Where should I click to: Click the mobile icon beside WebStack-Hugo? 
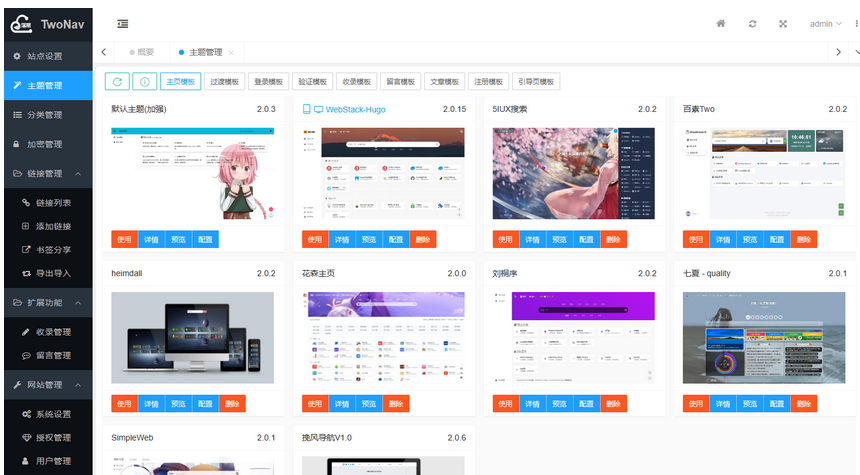(307, 109)
